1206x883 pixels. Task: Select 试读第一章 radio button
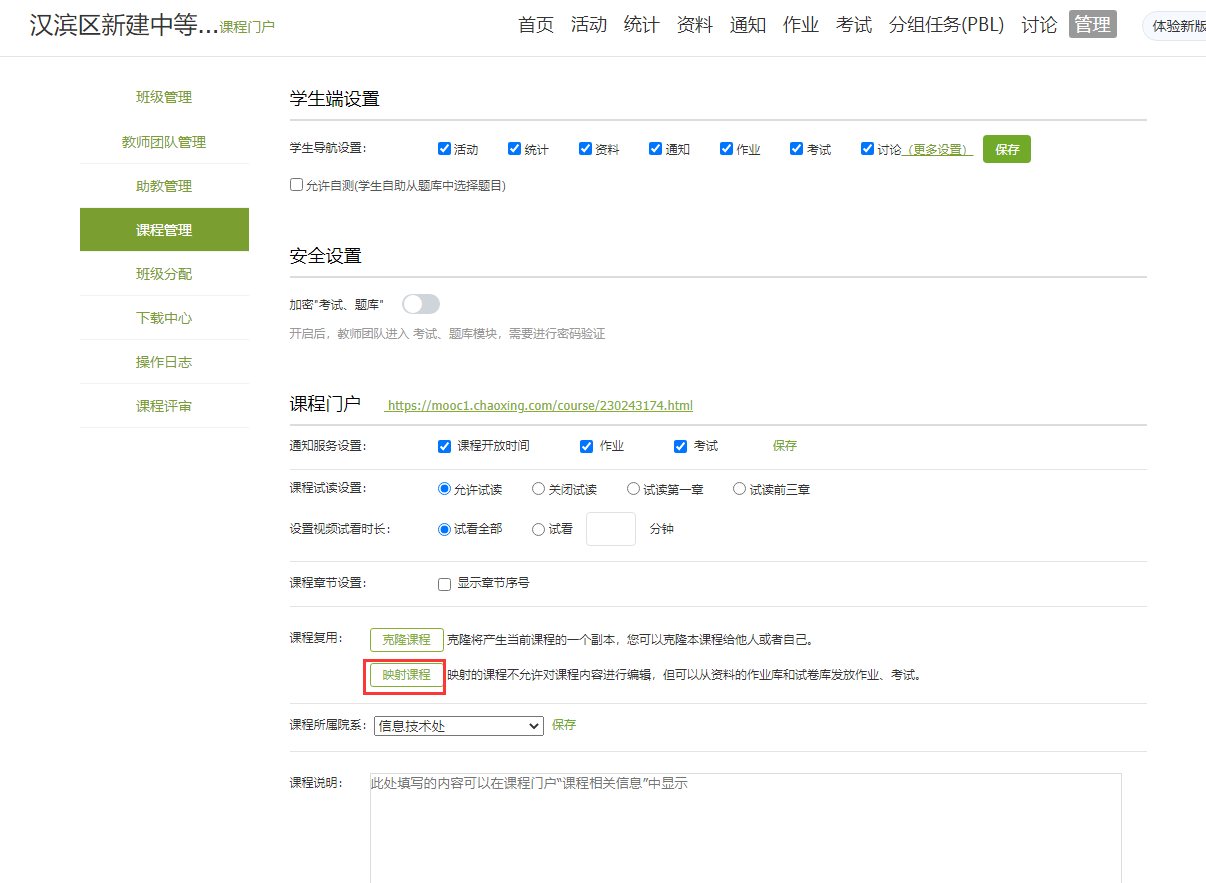[x=633, y=489]
